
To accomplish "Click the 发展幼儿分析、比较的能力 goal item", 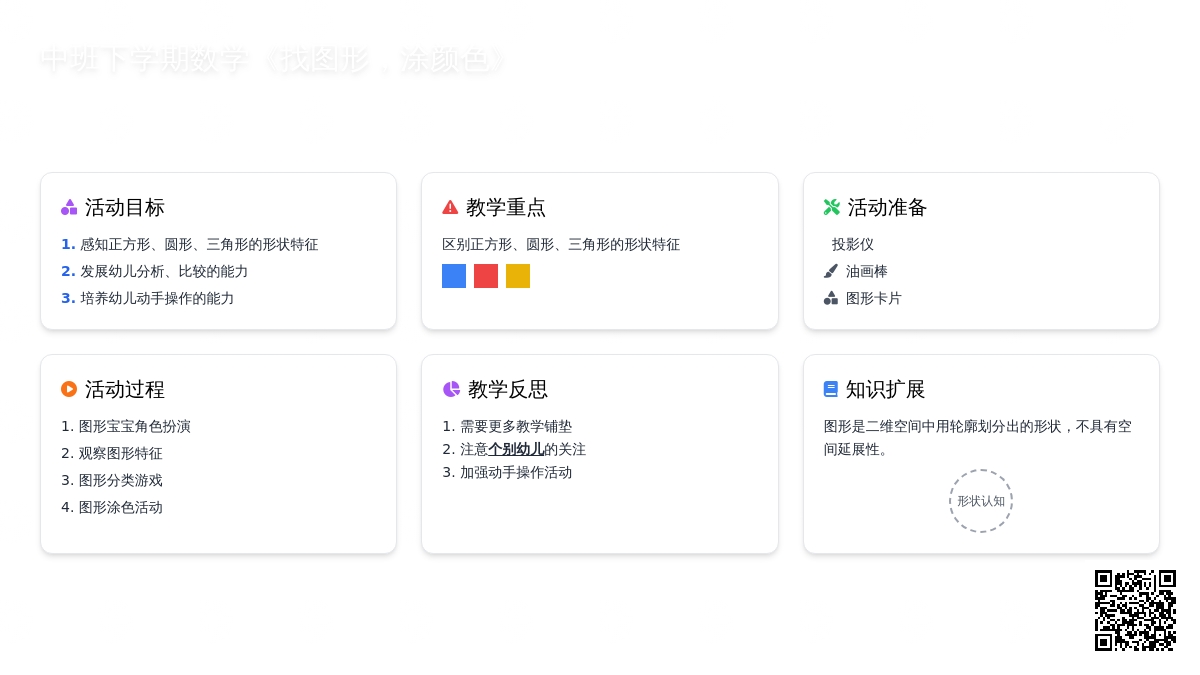I will pyautogui.click(x=164, y=271).
